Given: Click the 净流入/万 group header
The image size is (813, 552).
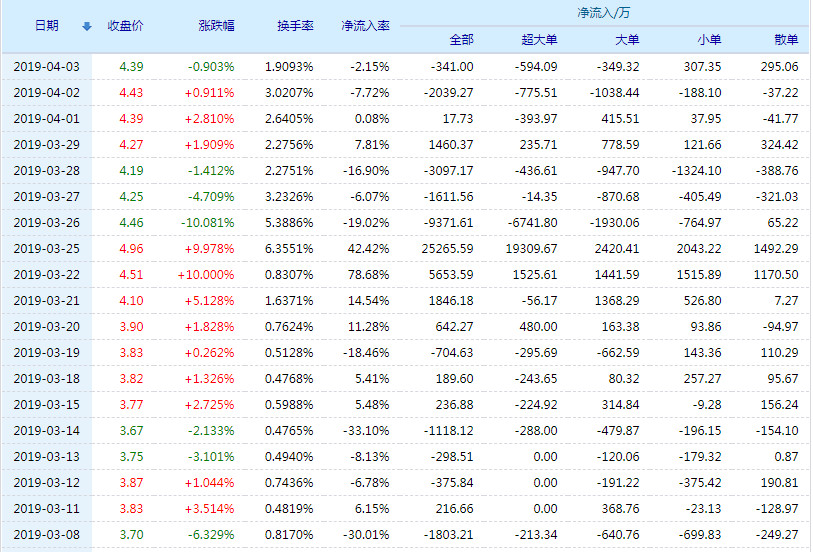Looking at the screenshot, I should (604, 13).
